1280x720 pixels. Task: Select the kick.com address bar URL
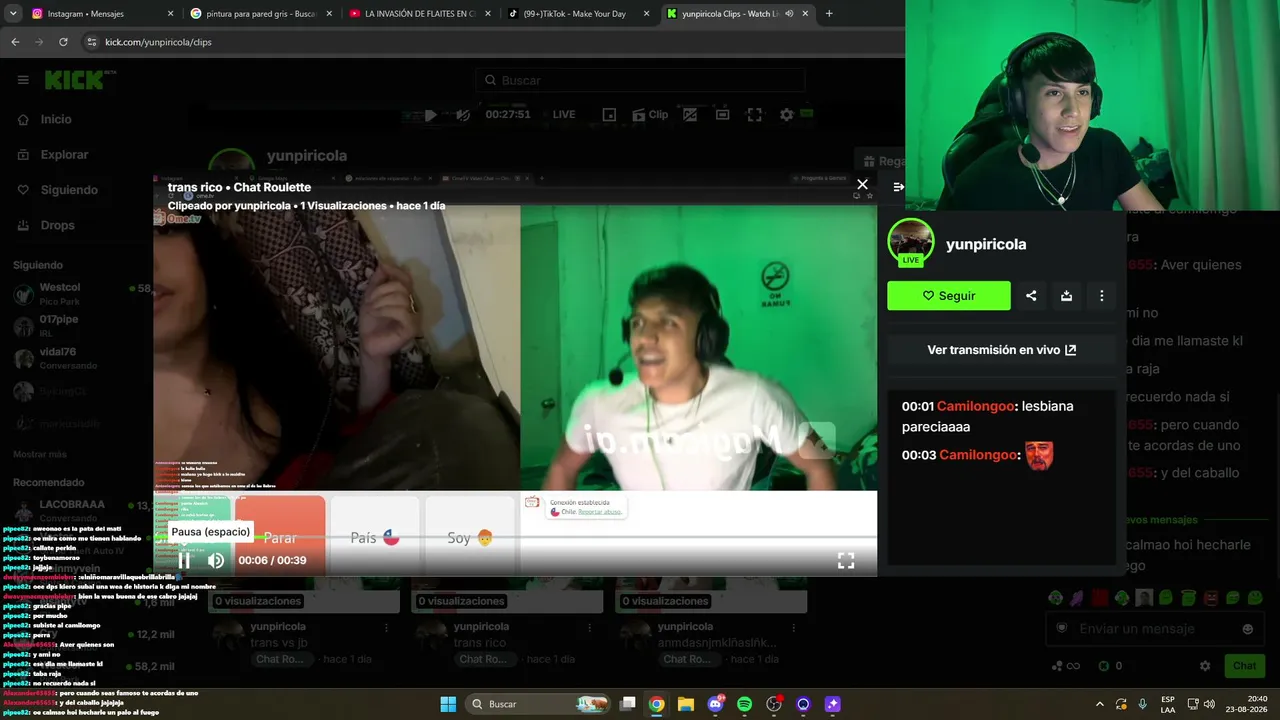coord(158,42)
